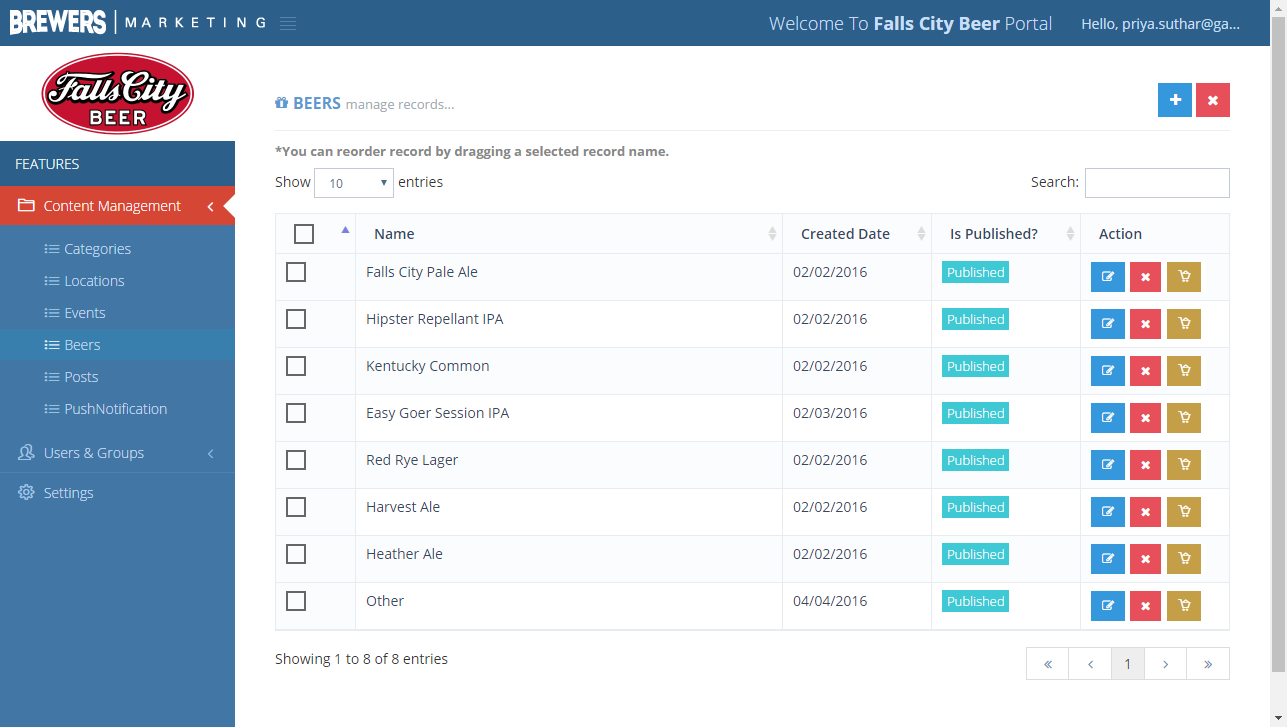The height and width of the screenshot is (727, 1287).
Task: Open cart action for Hipster Repellant IPA
Action: pyautogui.click(x=1184, y=324)
